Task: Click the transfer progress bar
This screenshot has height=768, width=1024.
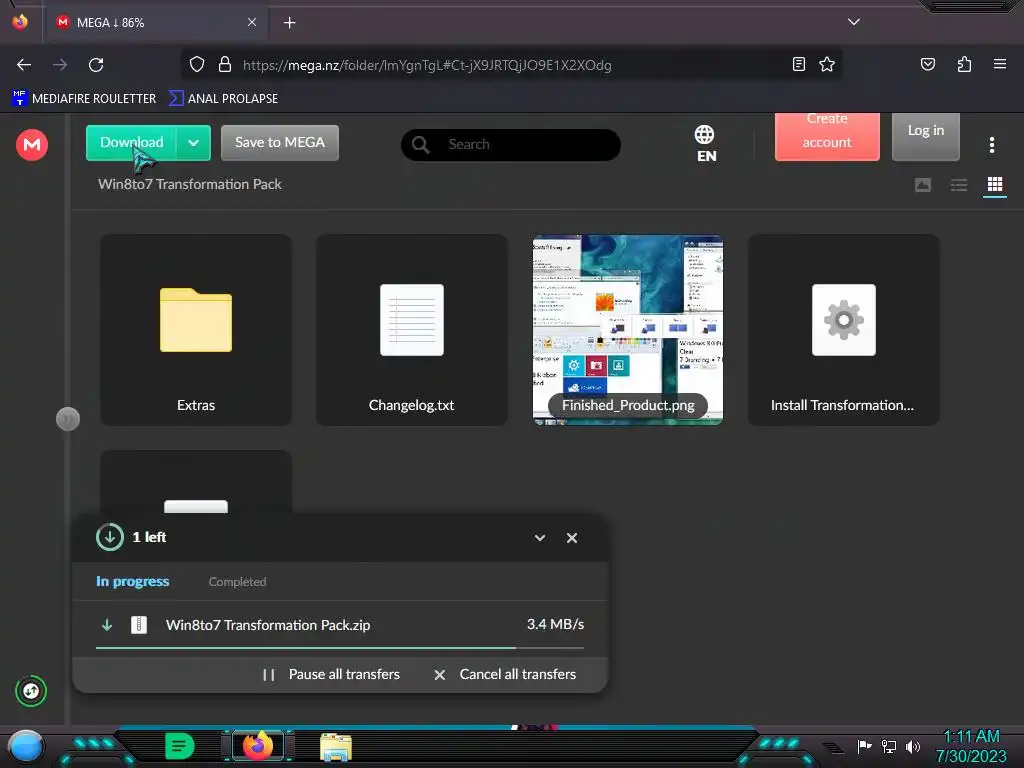Action: (340, 648)
